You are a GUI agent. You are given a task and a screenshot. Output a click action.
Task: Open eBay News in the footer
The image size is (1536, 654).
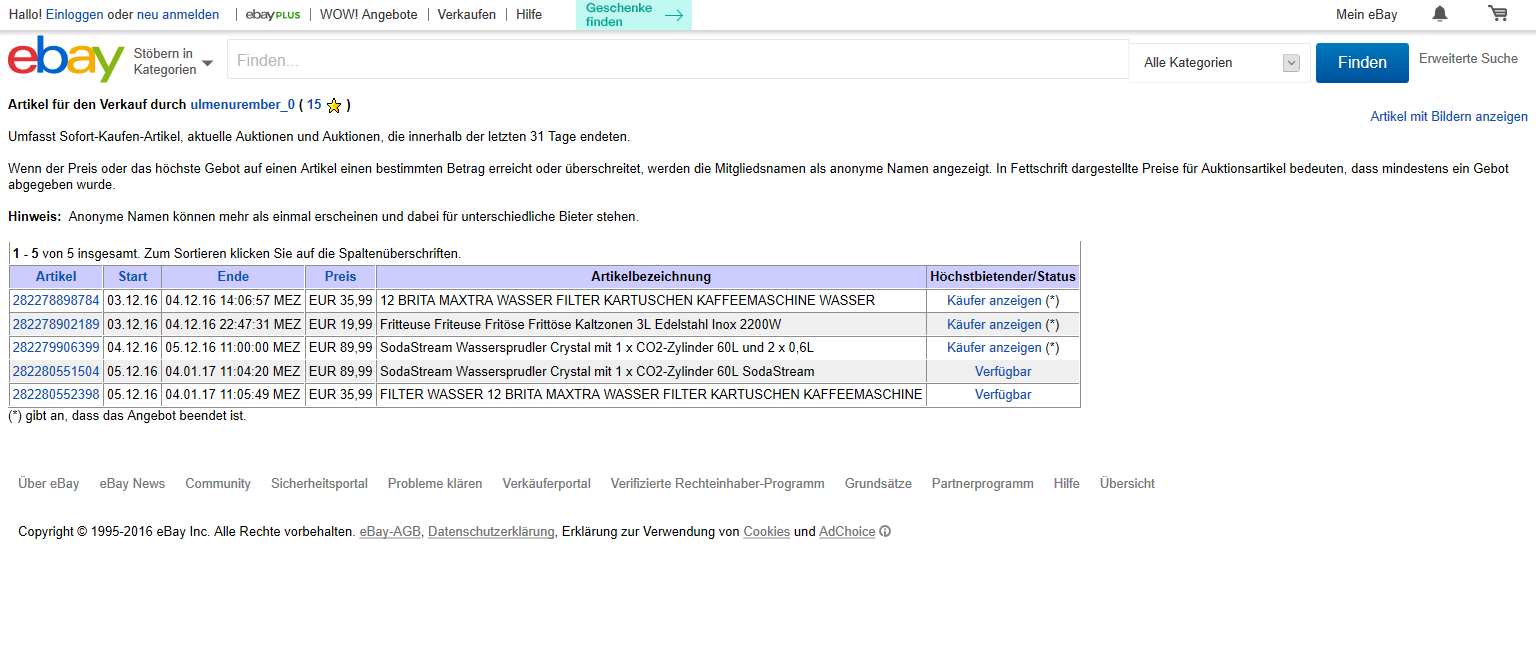point(132,484)
